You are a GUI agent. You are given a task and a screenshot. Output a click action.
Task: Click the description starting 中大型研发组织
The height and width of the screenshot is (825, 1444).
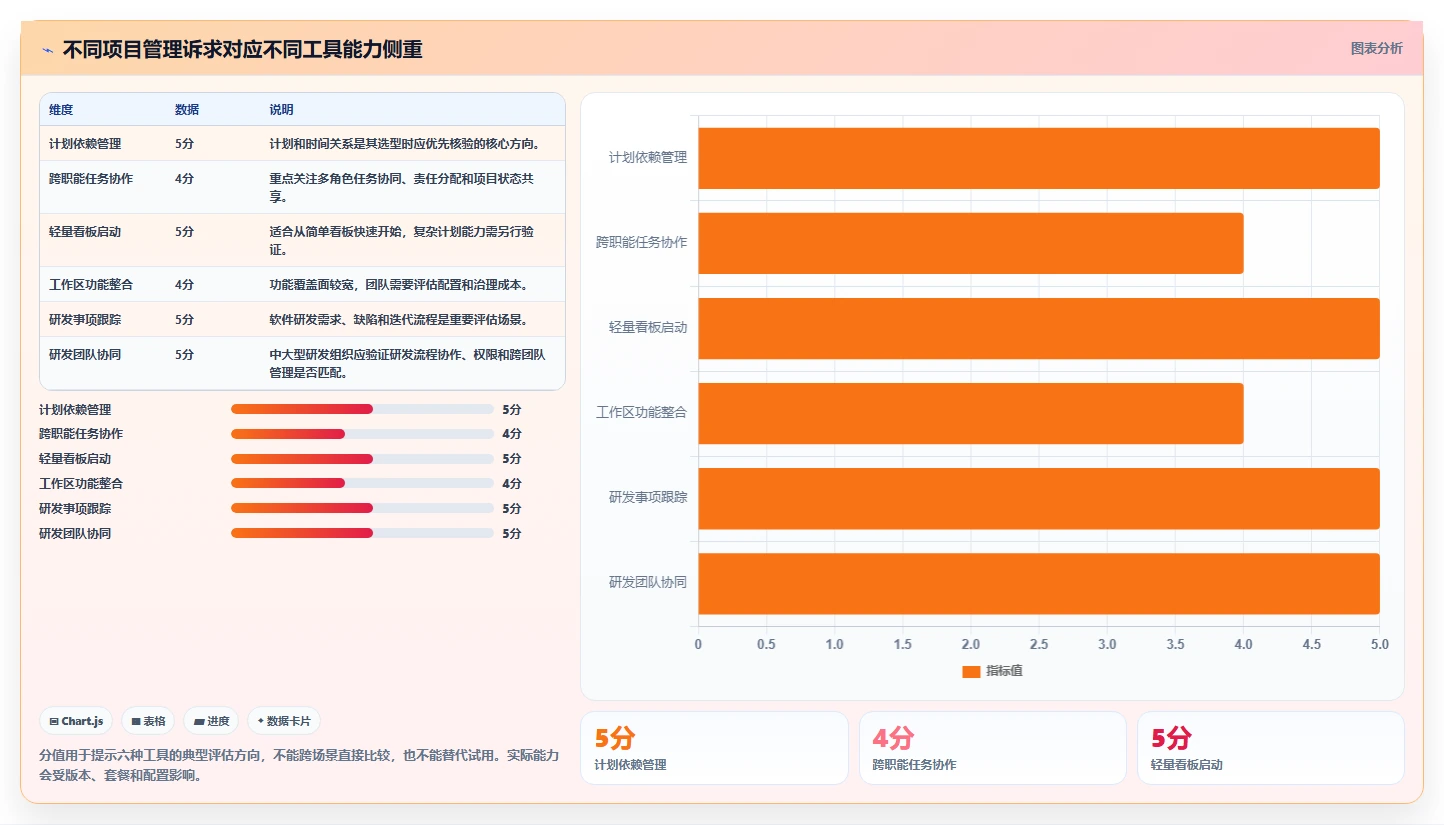(407, 363)
